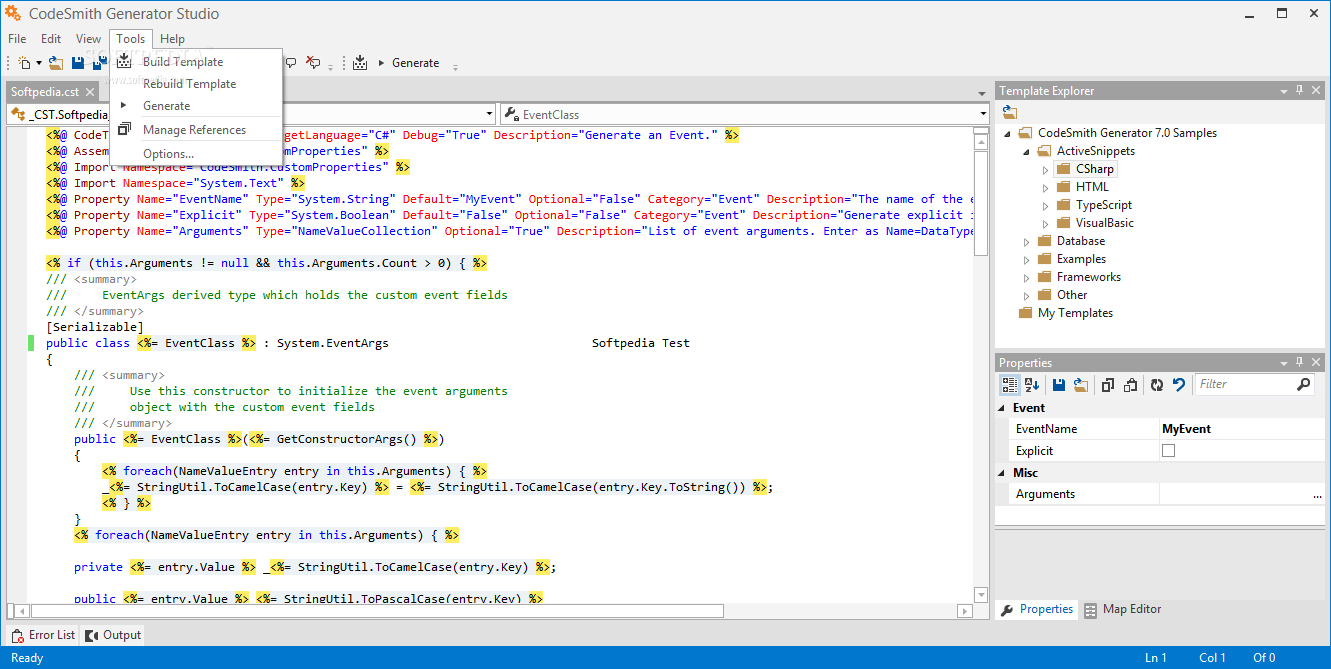
Task: Click the Open file toolbar icon
Action: (56, 63)
